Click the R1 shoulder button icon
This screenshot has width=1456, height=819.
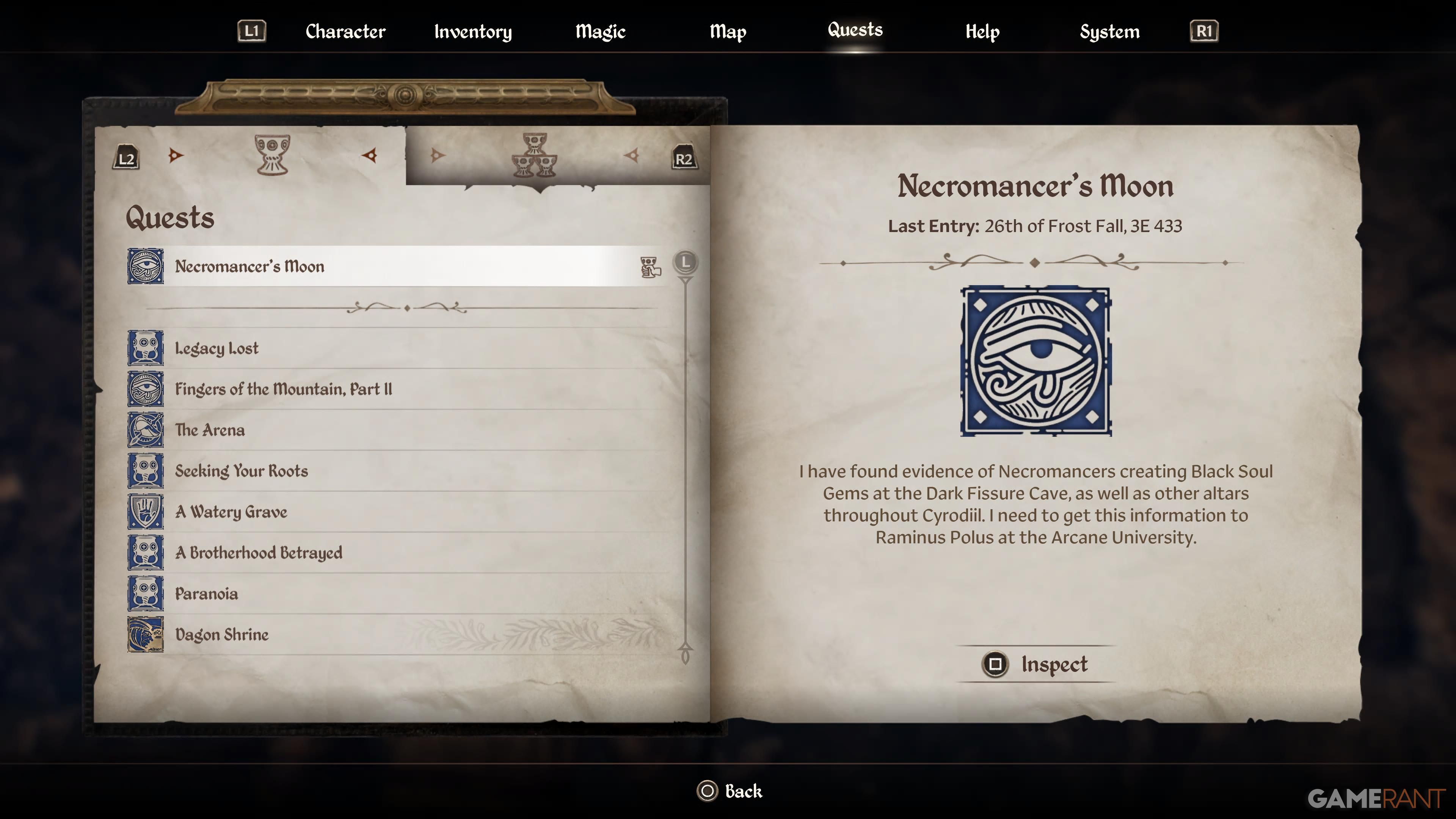coord(1204,31)
